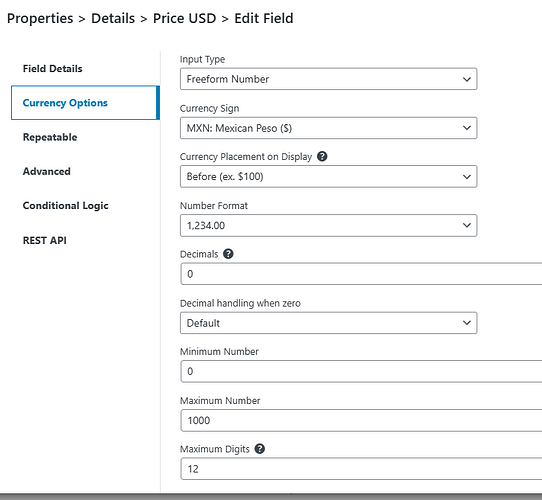The image size is (542, 500).
Task: Go to the Advanced tab
Action: click(47, 172)
